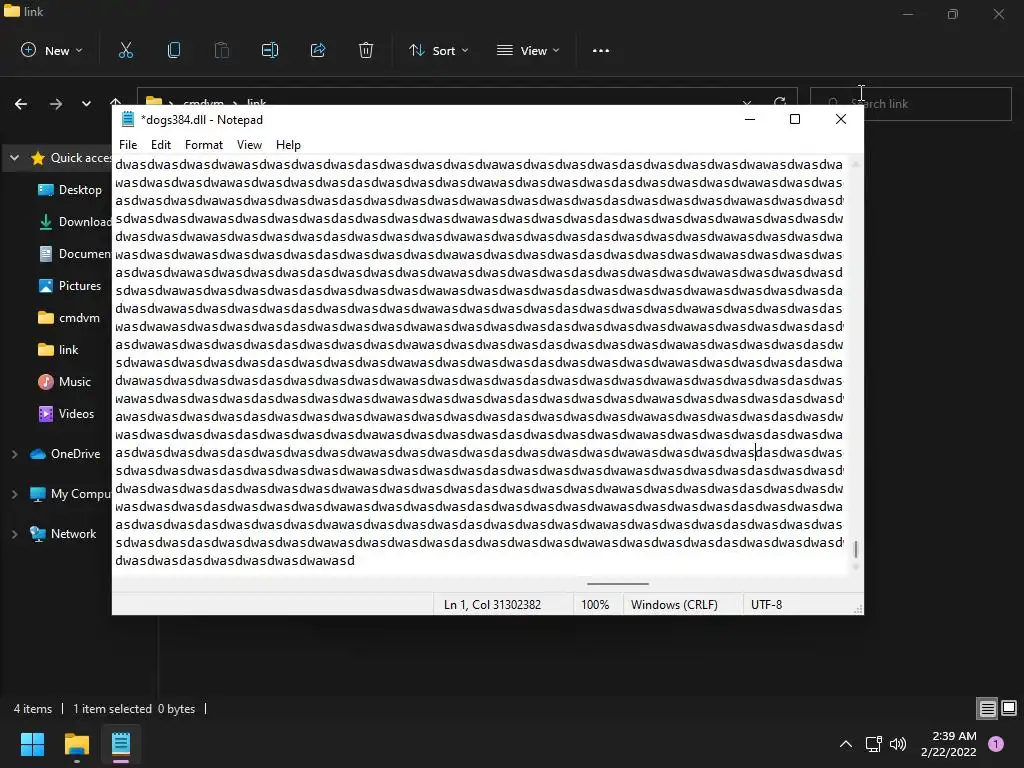Open Notepad File menu

128,145
